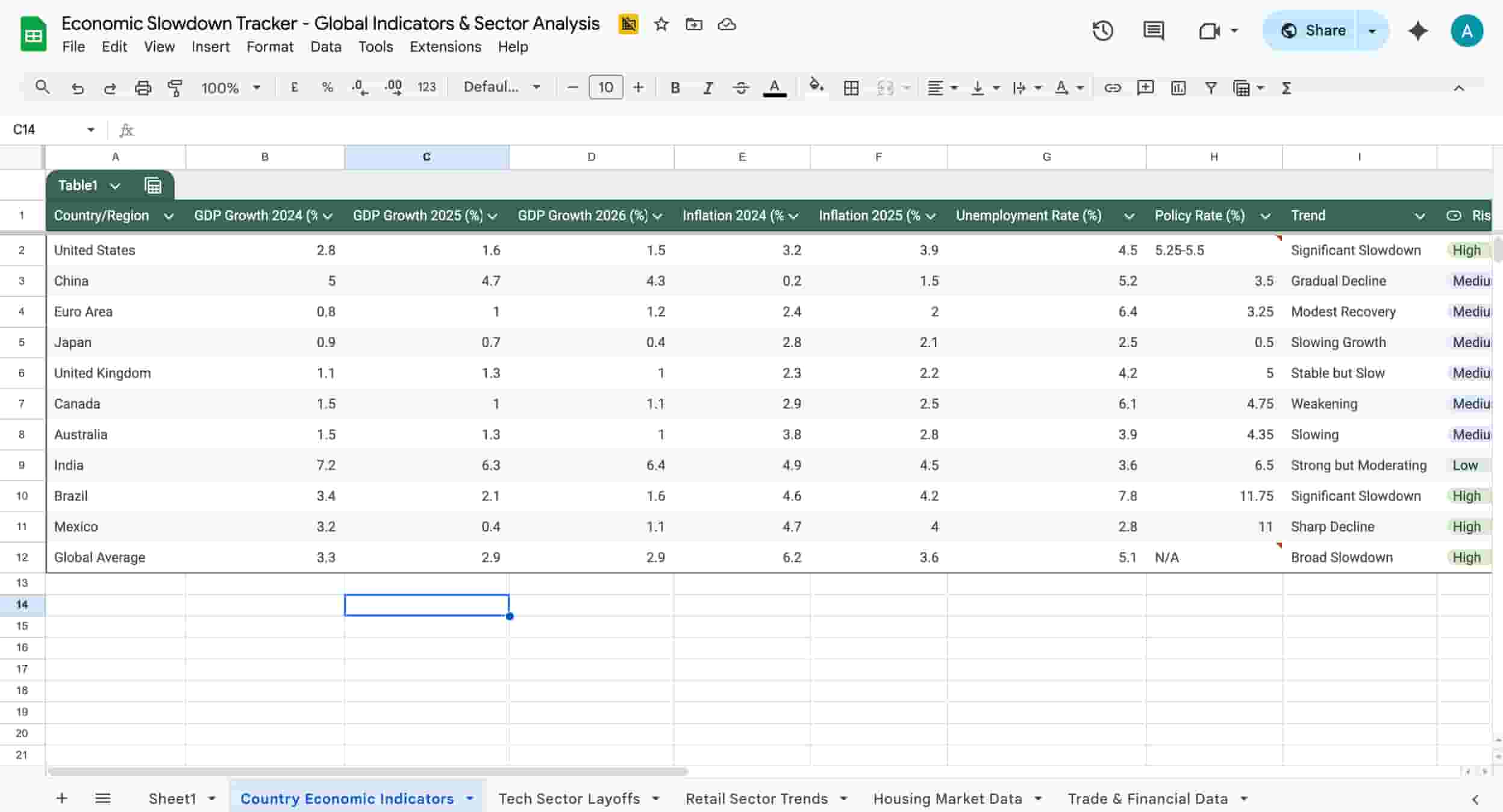
Task: Open the File menu
Action: point(73,46)
